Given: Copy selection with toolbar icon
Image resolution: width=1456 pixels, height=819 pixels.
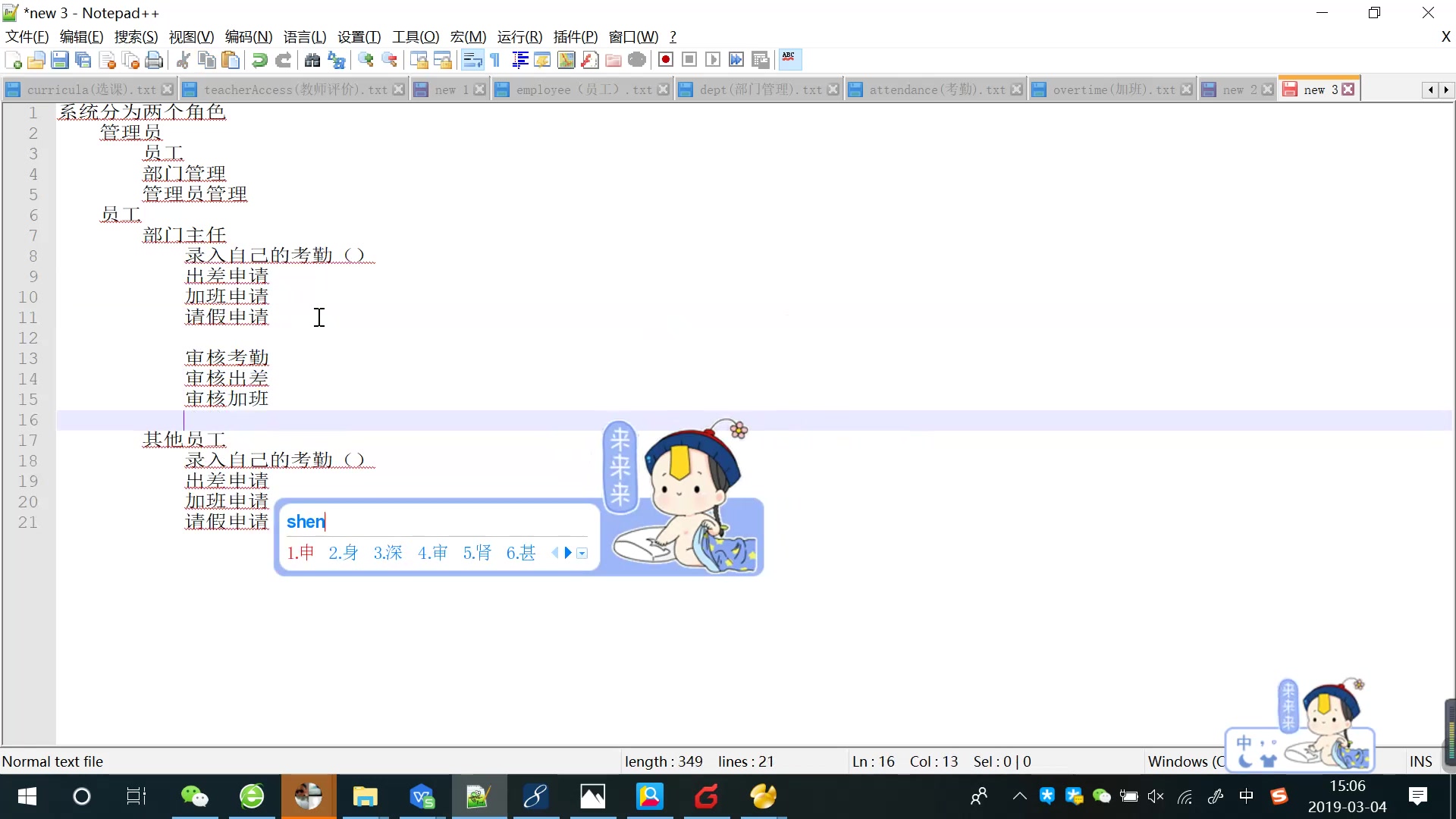Looking at the screenshot, I should 206,60.
